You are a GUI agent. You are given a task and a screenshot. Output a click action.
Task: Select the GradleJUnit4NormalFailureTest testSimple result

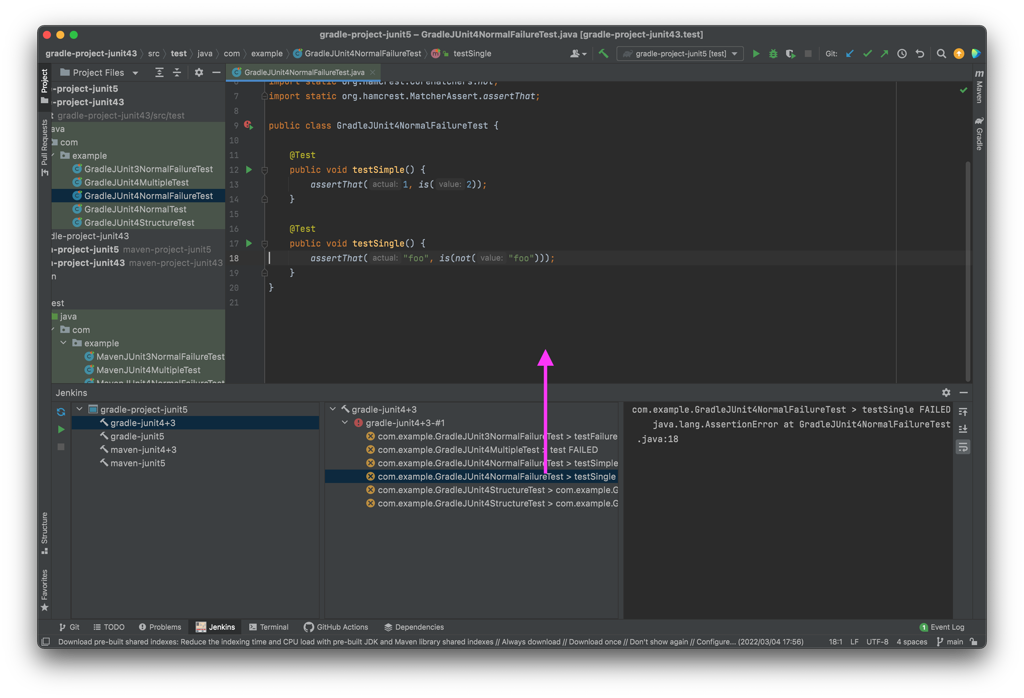491,464
